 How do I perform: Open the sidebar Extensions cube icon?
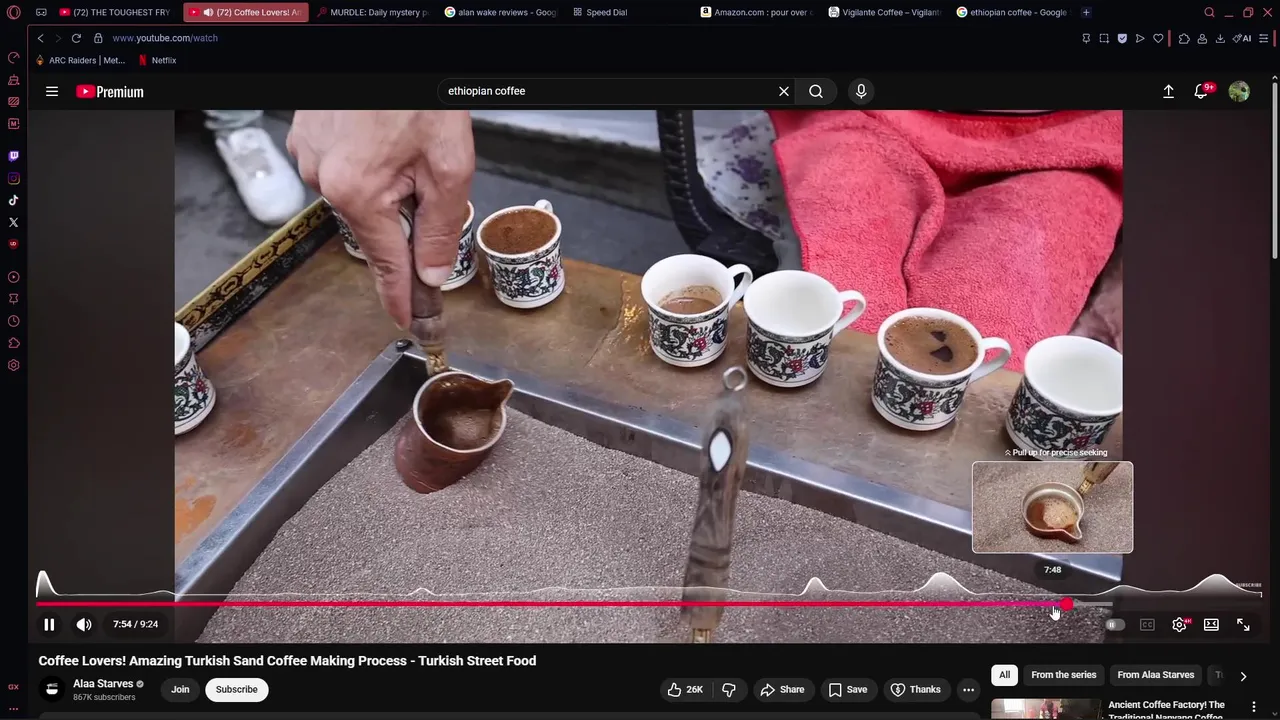coord(13,343)
